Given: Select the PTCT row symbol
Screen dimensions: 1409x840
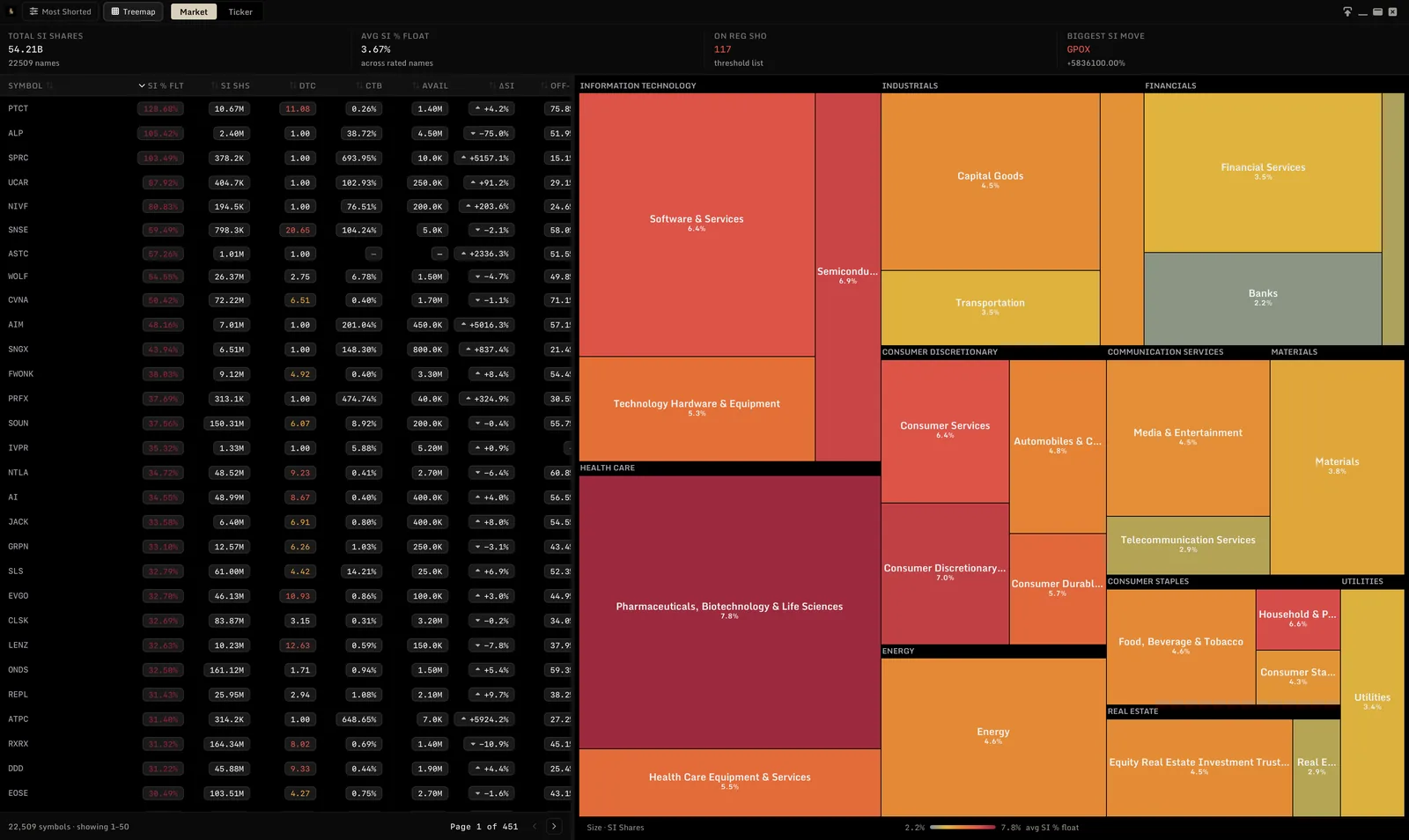Looking at the screenshot, I should click(18, 108).
